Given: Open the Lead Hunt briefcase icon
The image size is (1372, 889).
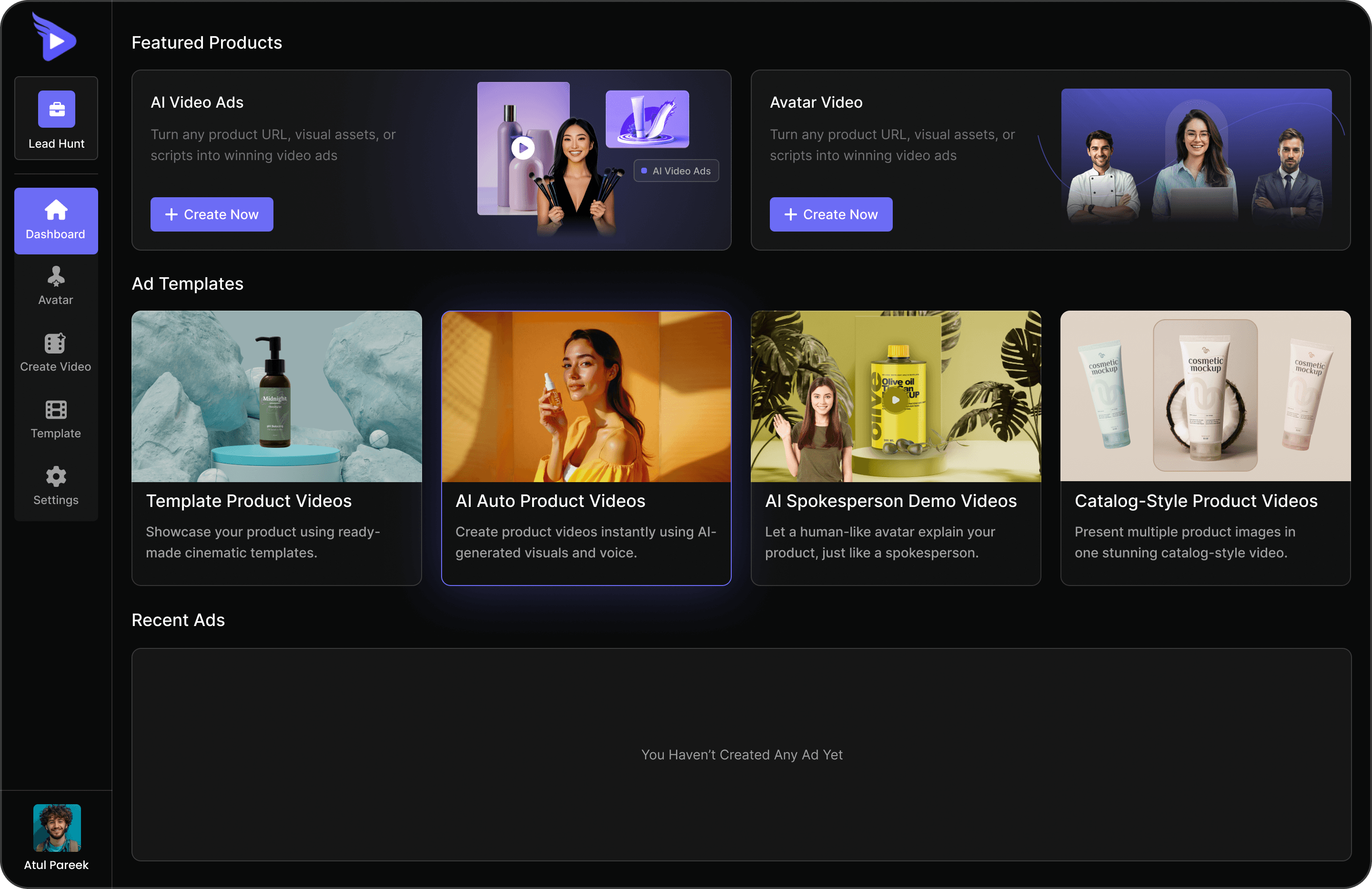Looking at the screenshot, I should [57, 109].
